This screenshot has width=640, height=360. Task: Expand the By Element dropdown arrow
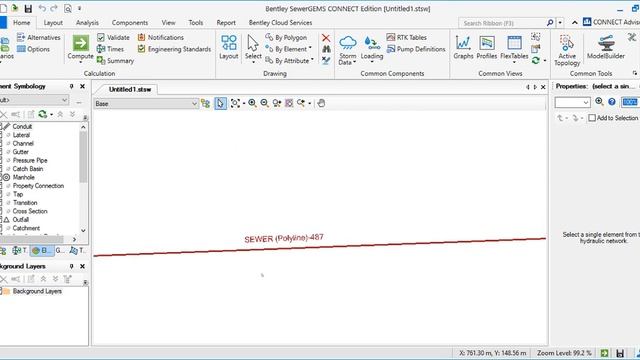click(311, 48)
